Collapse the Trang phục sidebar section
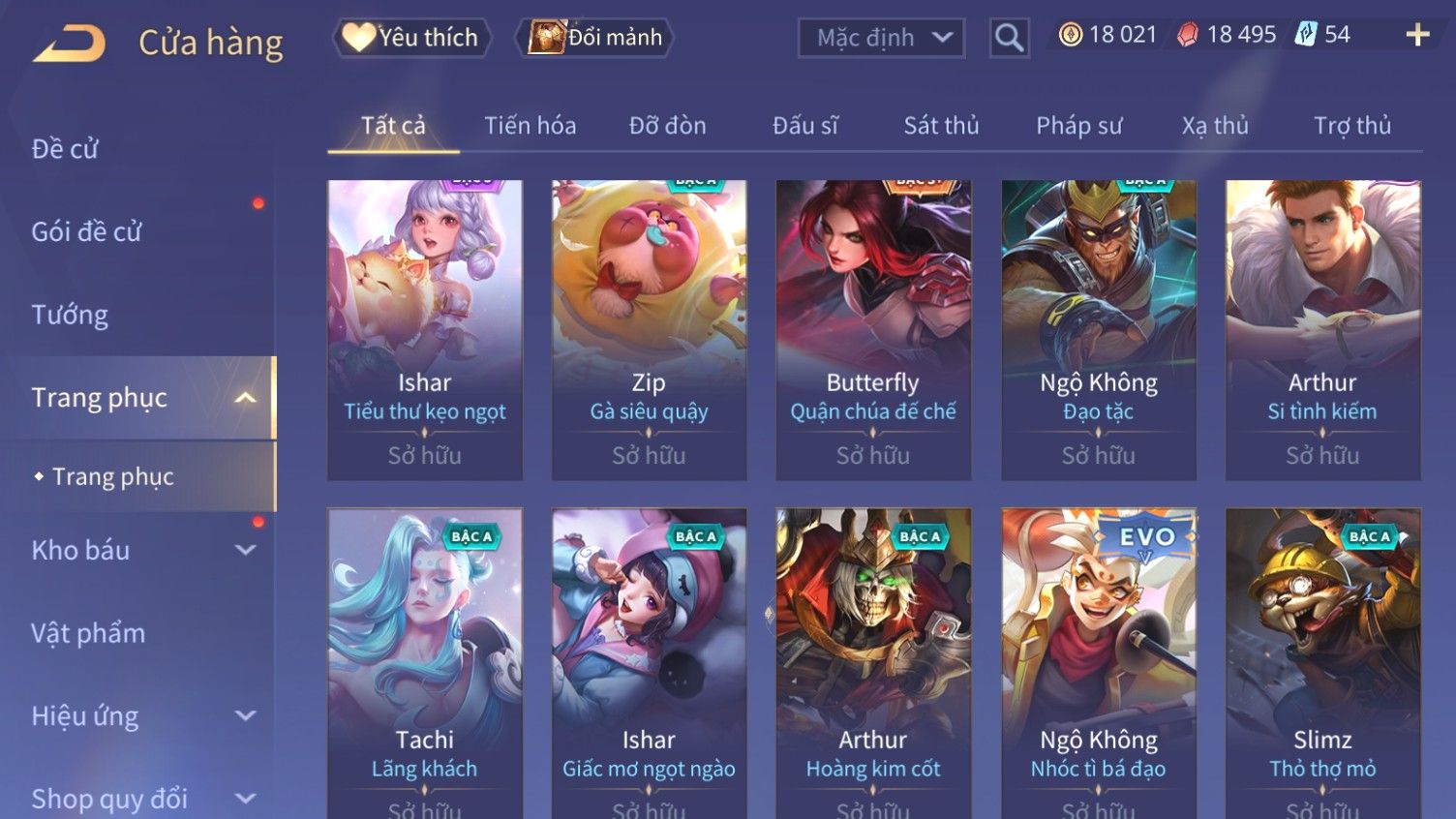 (246, 398)
